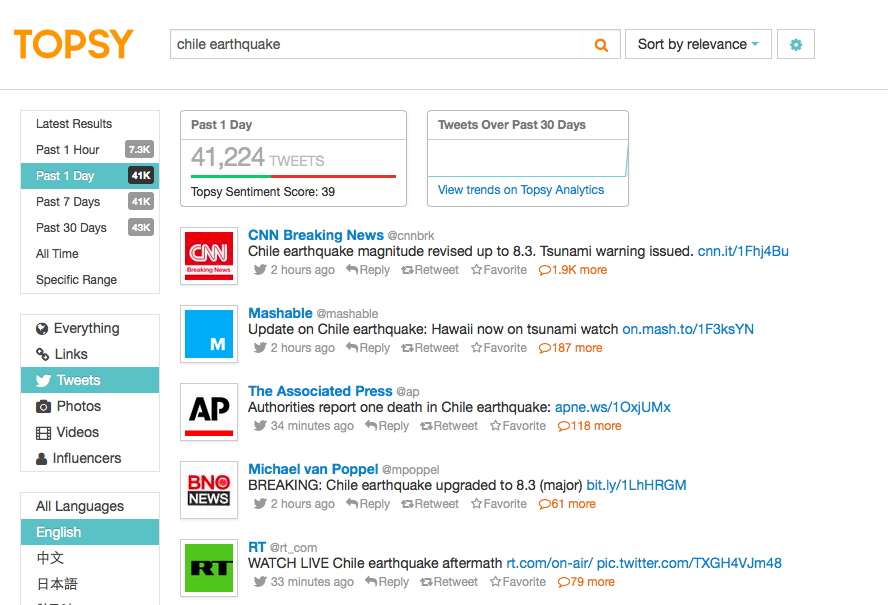Open View trends on Topsy Analytics link
Screen dimensions: 888x605
tap(520, 190)
